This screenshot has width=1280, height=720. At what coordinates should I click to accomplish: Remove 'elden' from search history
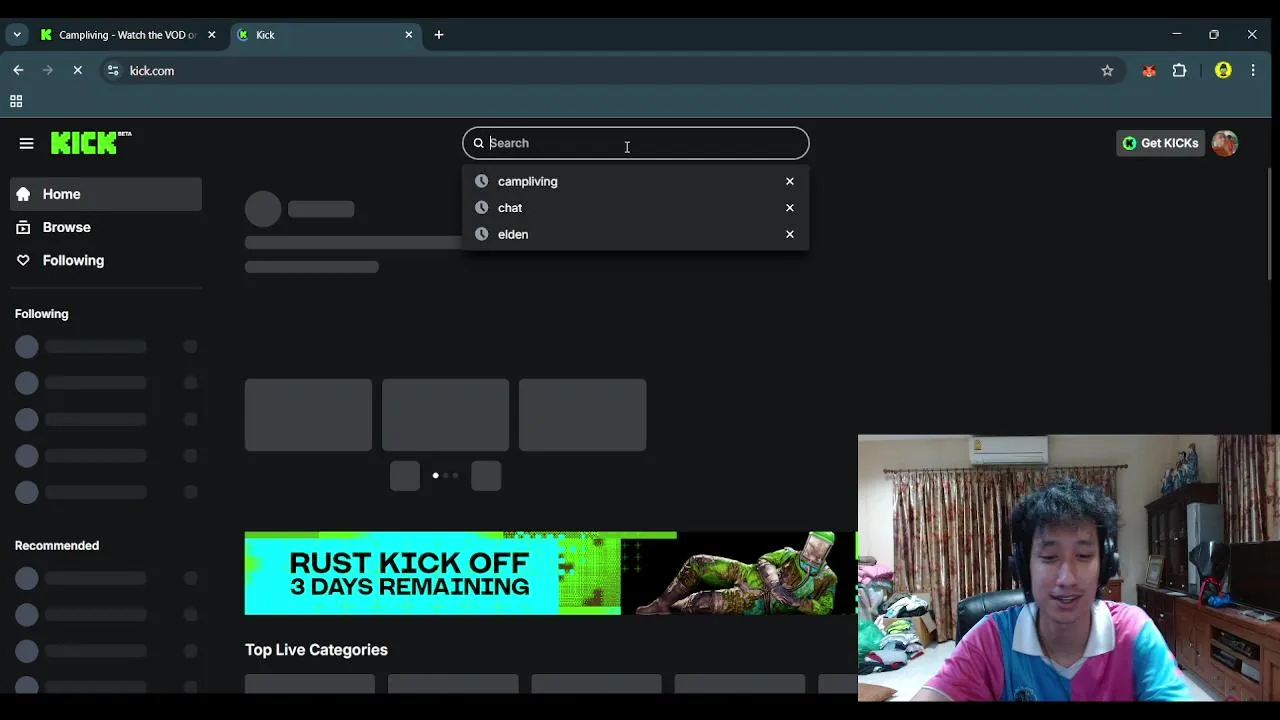pyautogui.click(x=790, y=234)
